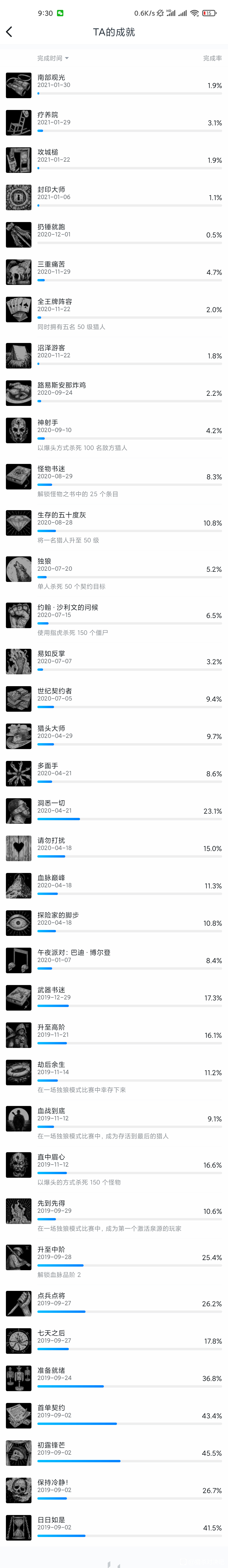Open the 日日如是 hourglass icon
228x1568 pixels.
click(x=19, y=1527)
